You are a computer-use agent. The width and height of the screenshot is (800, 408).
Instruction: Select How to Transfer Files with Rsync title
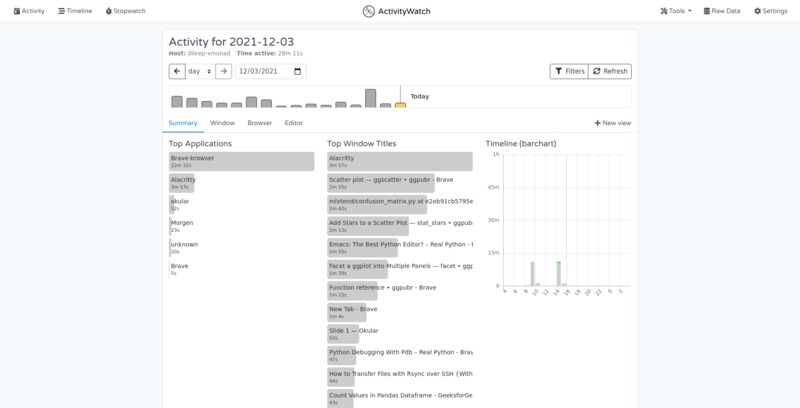click(400, 376)
